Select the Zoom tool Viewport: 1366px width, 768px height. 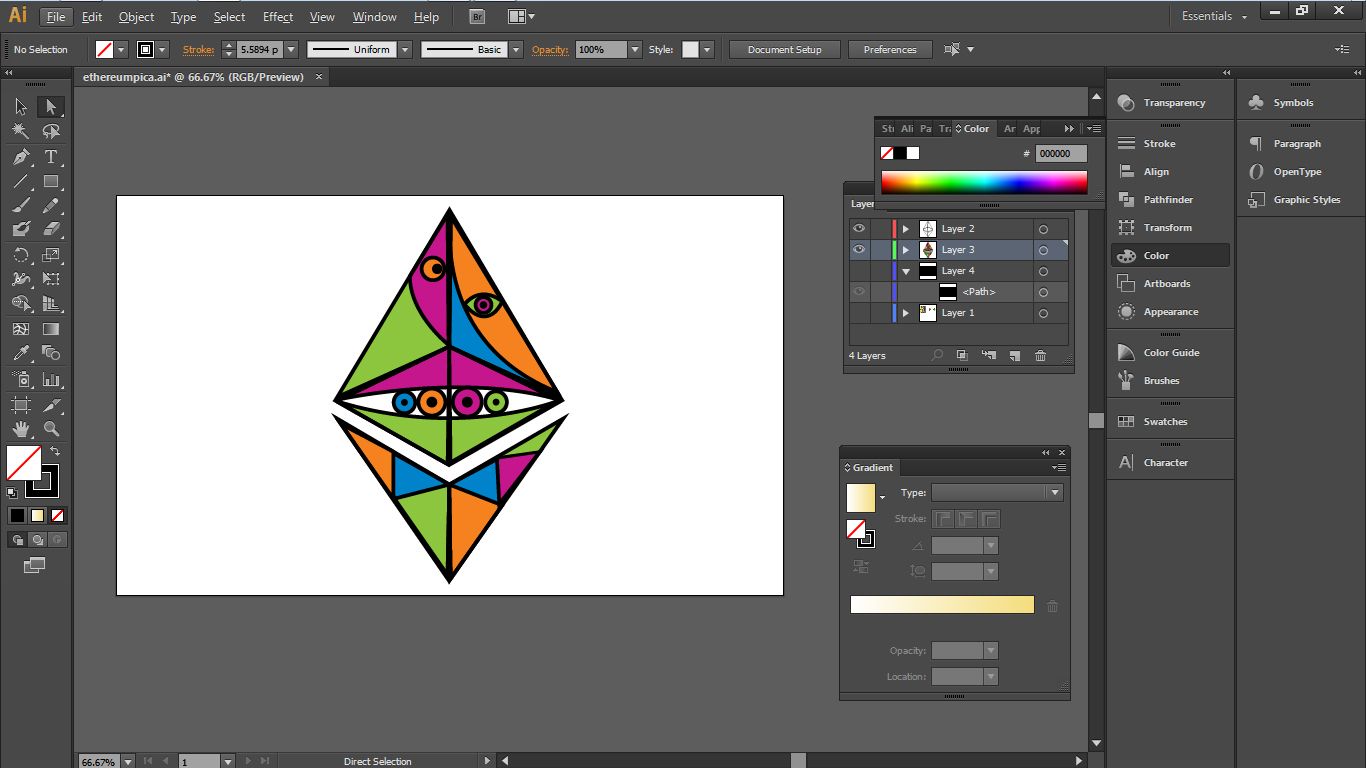51,429
